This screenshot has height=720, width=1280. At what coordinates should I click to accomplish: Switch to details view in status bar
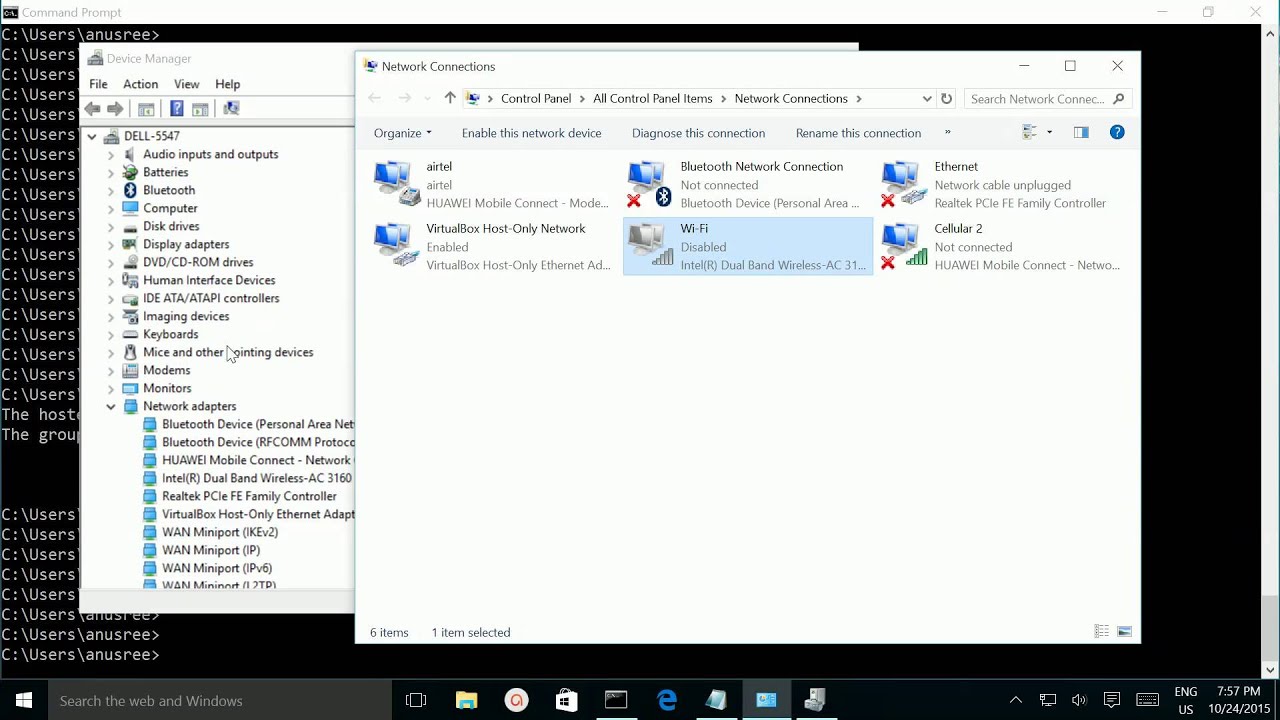[x=1101, y=631]
